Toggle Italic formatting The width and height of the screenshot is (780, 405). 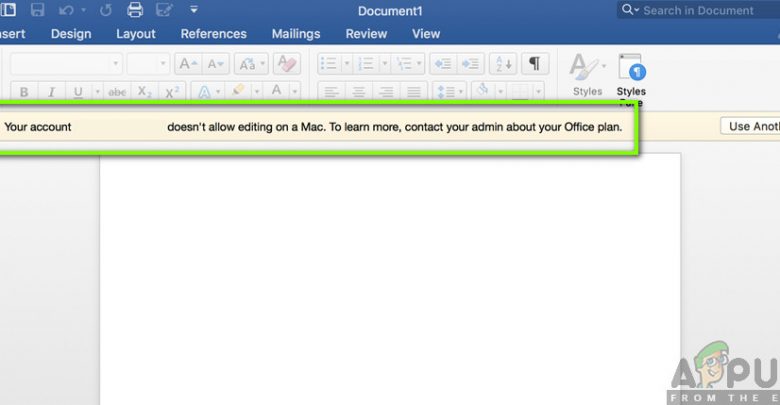click(x=51, y=92)
